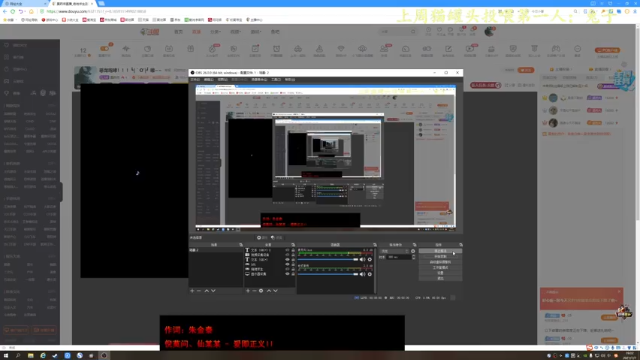Viewport: 640px width, 360px height.
Task: Remove selected scene with minus button in OBS
Action: click(x=199, y=291)
